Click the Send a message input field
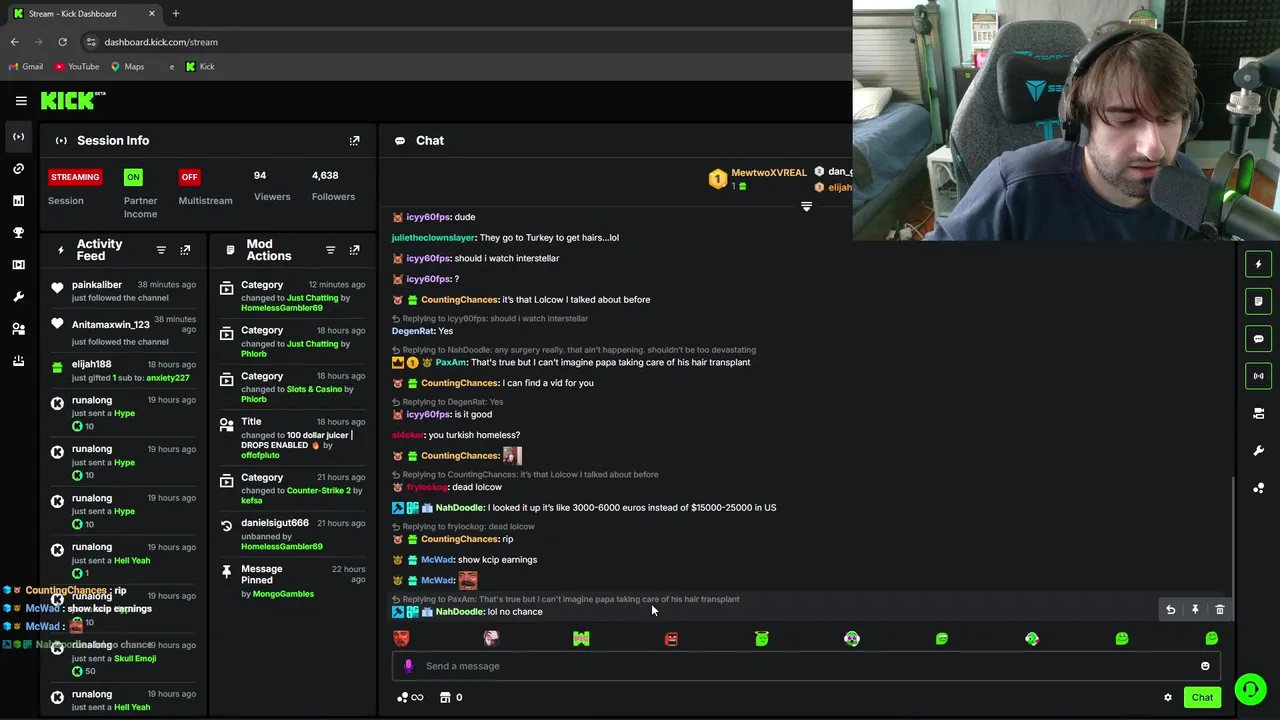This screenshot has width=1280, height=720. click(x=805, y=666)
